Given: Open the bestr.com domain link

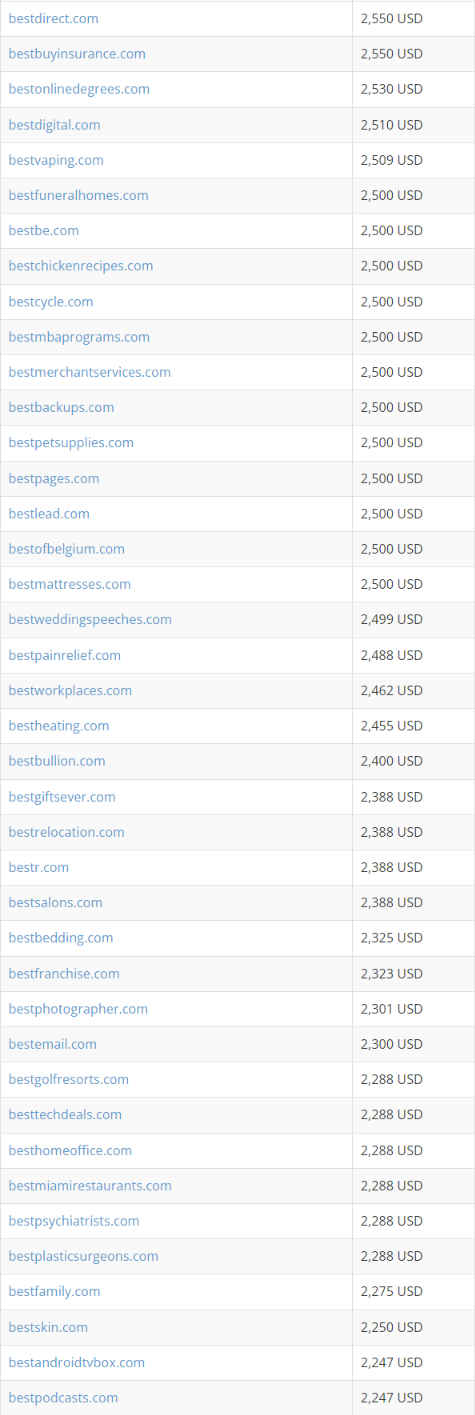Looking at the screenshot, I should pos(39,867).
